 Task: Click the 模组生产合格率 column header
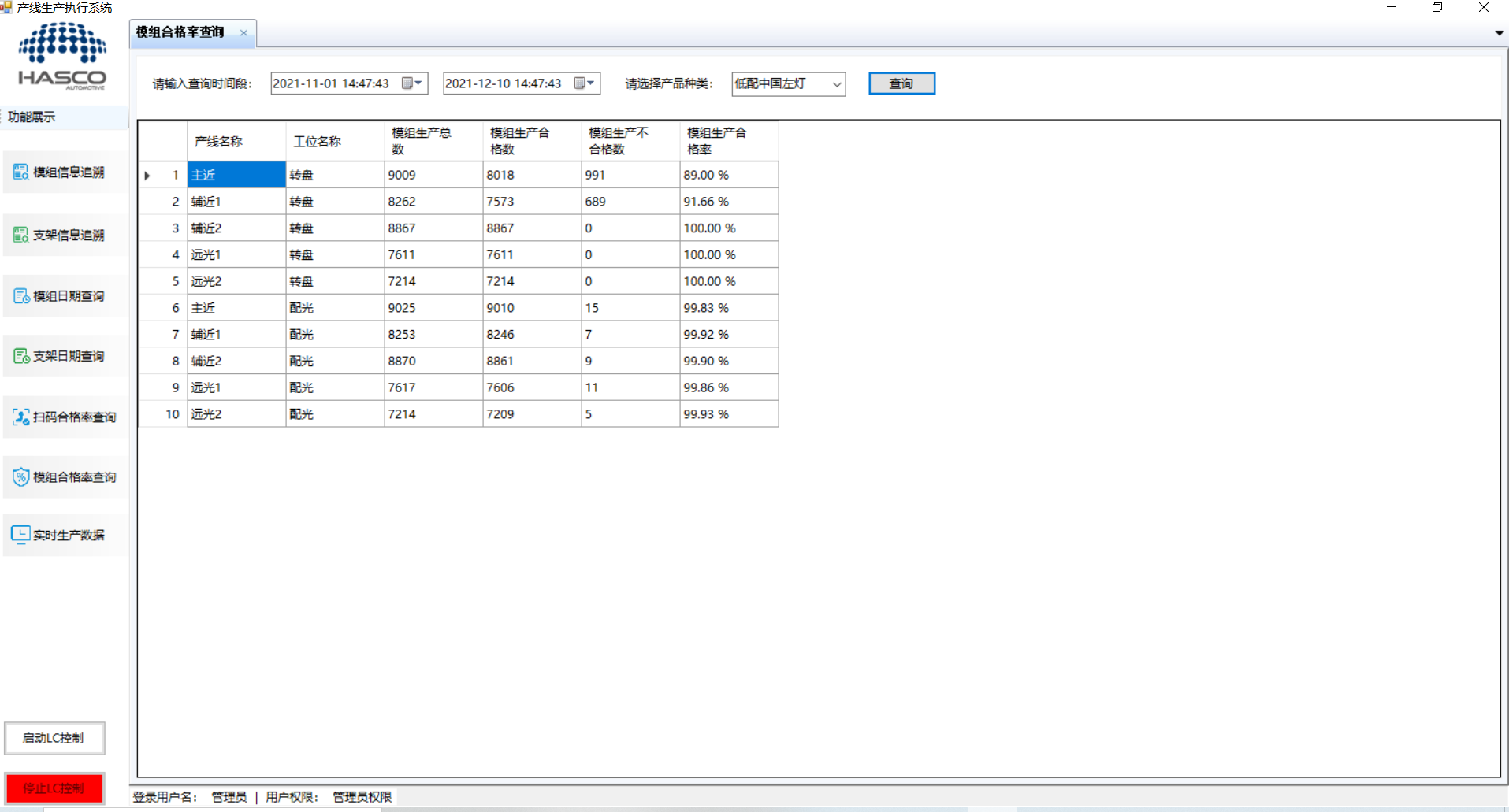(728, 141)
